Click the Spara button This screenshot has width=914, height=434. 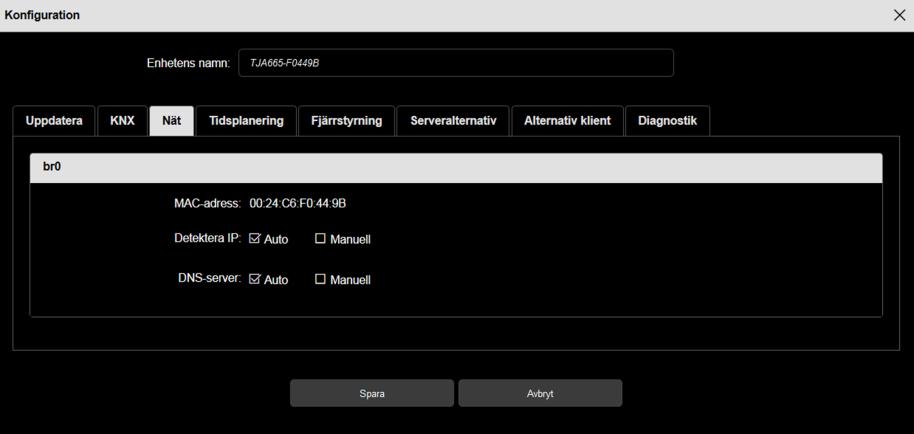[372, 393]
